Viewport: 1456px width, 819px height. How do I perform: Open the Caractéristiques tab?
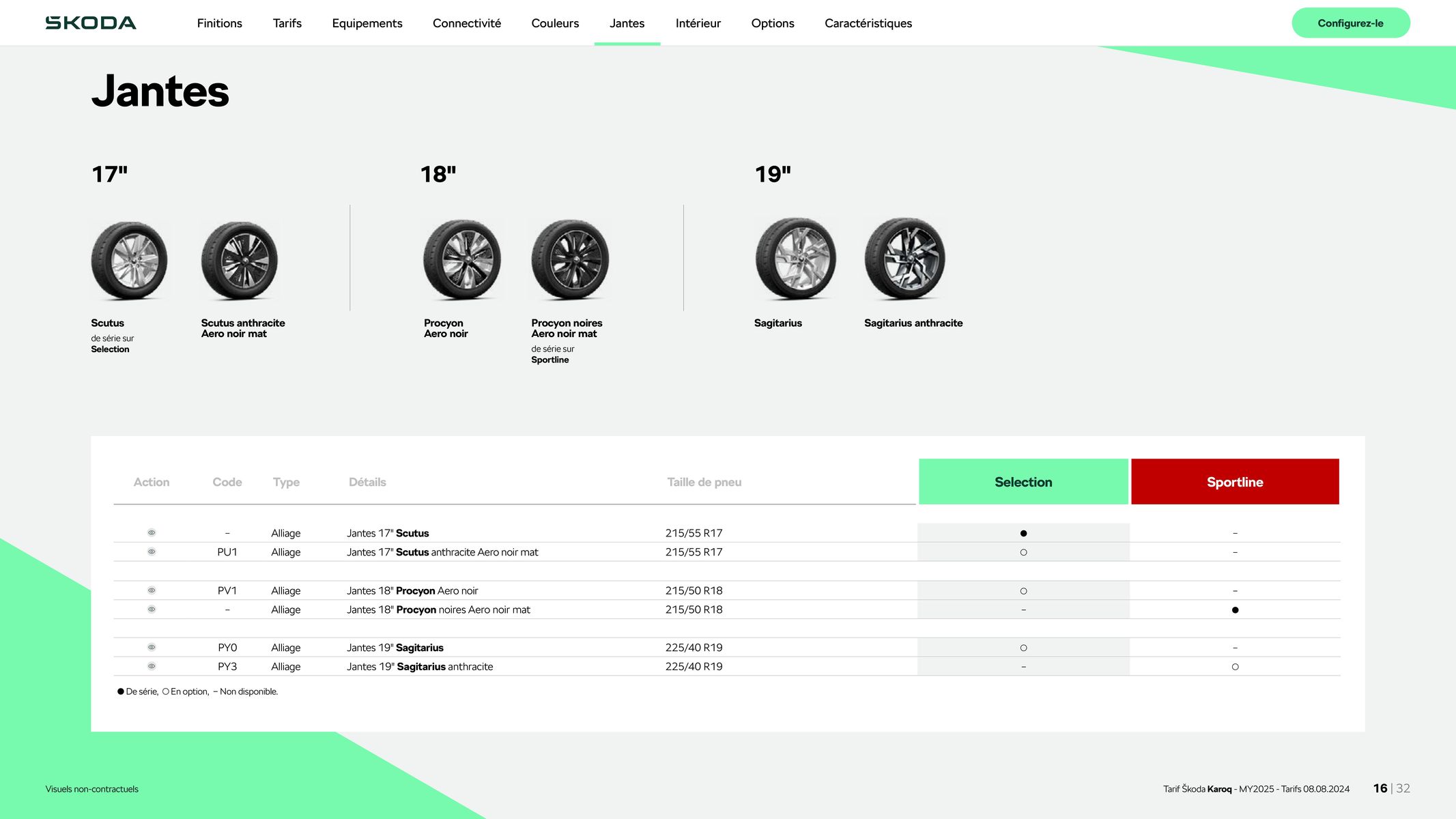[x=868, y=23]
